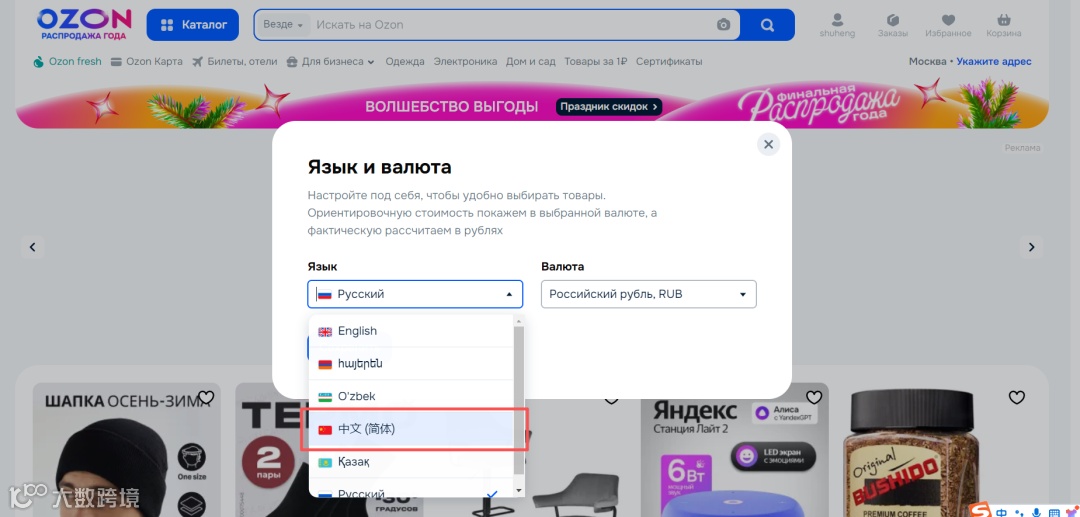The width and height of the screenshot is (1080, 517).
Task: Select the Armenian language option
Action: (412, 363)
